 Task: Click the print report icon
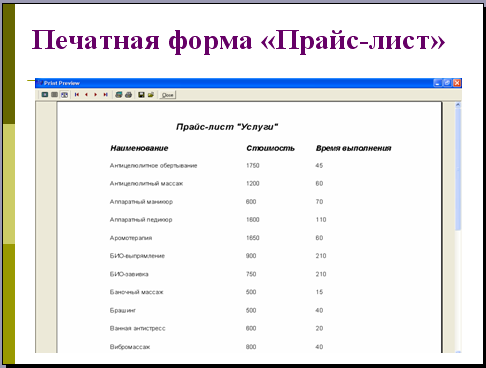pyautogui.click(x=128, y=95)
